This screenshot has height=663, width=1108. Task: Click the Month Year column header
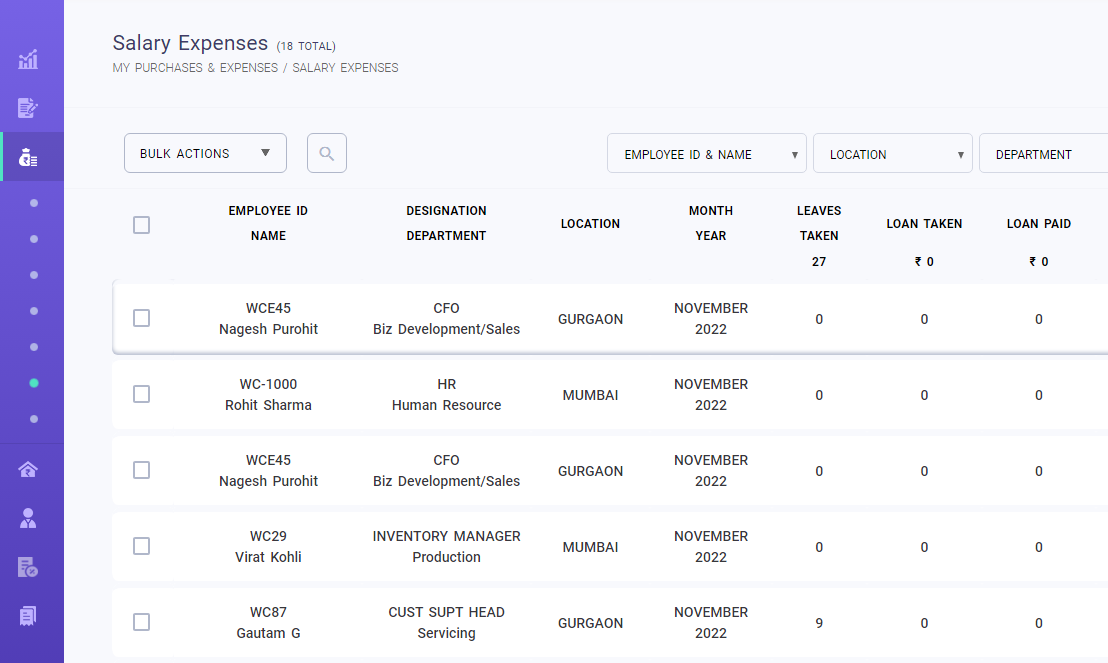(x=710, y=223)
